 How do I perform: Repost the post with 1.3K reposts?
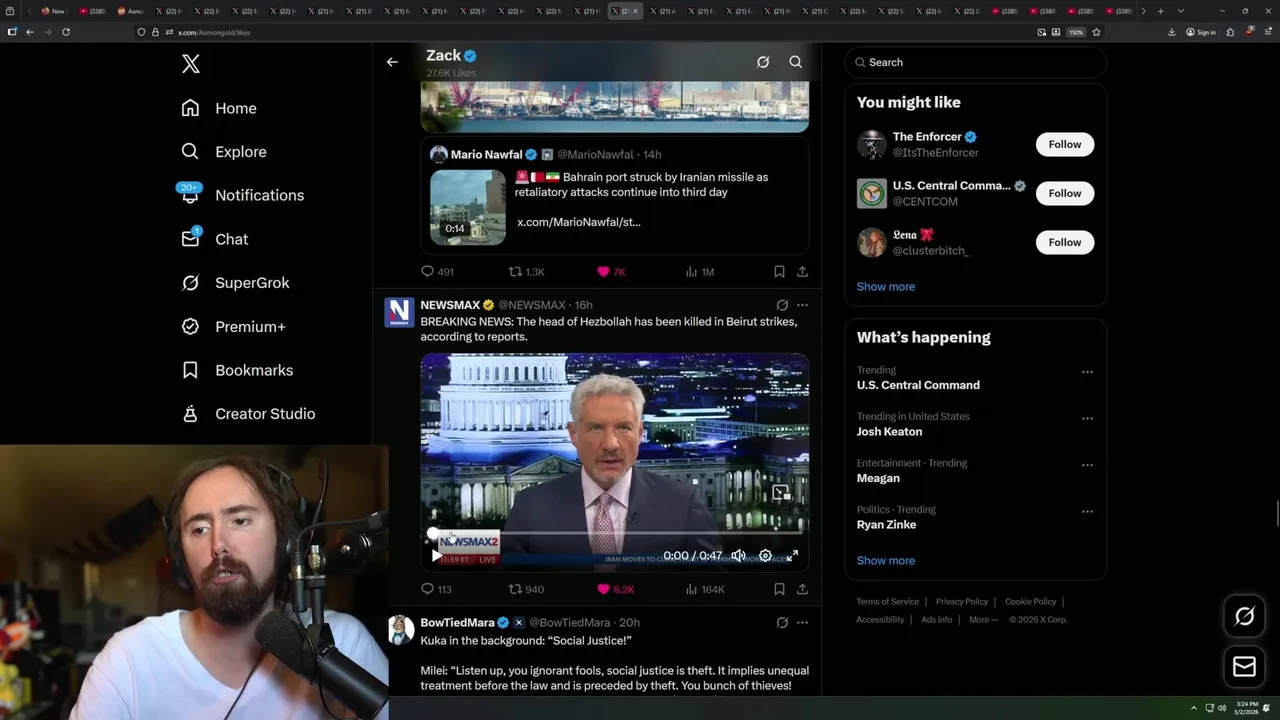(526, 272)
